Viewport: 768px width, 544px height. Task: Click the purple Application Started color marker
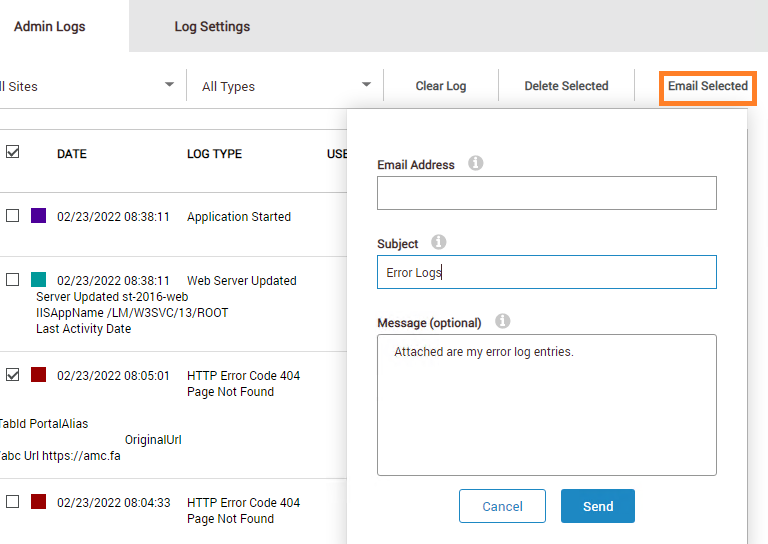coord(38,215)
